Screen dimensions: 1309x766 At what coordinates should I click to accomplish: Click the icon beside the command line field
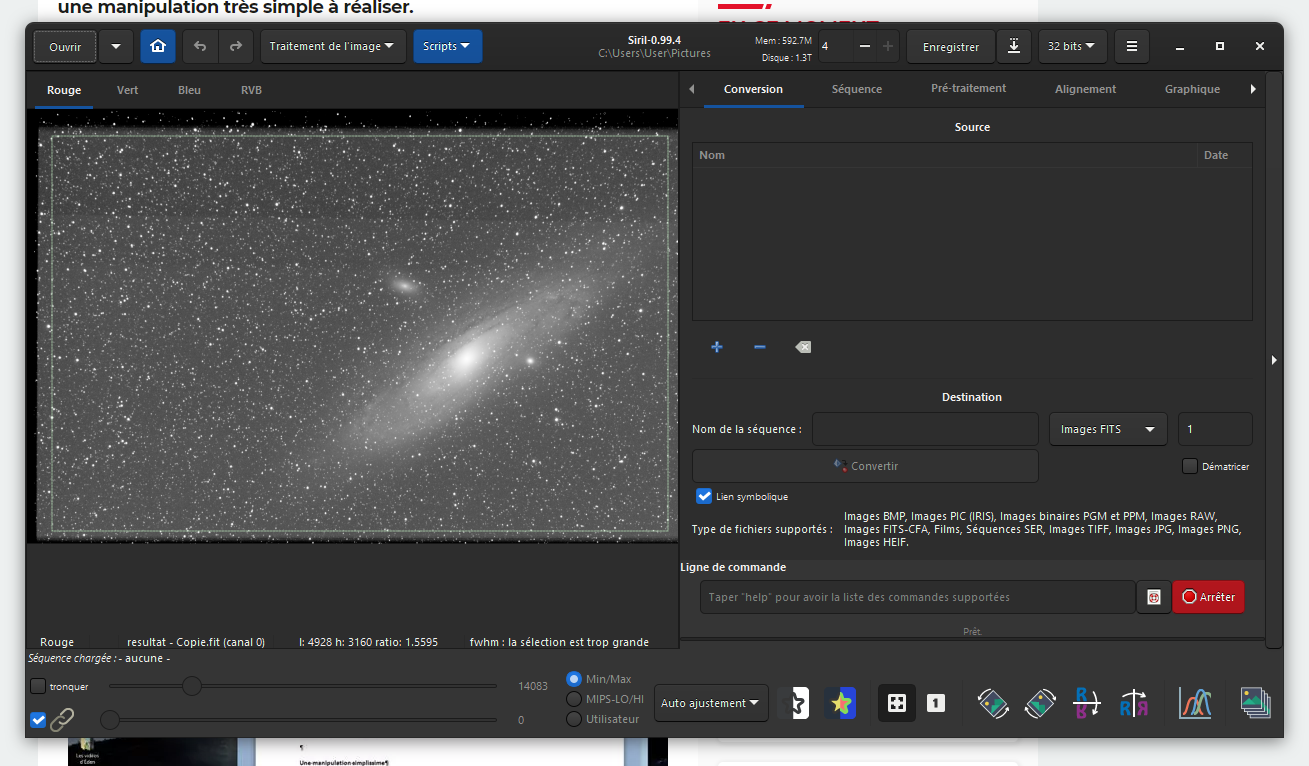pyautogui.click(x=1154, y=597)
